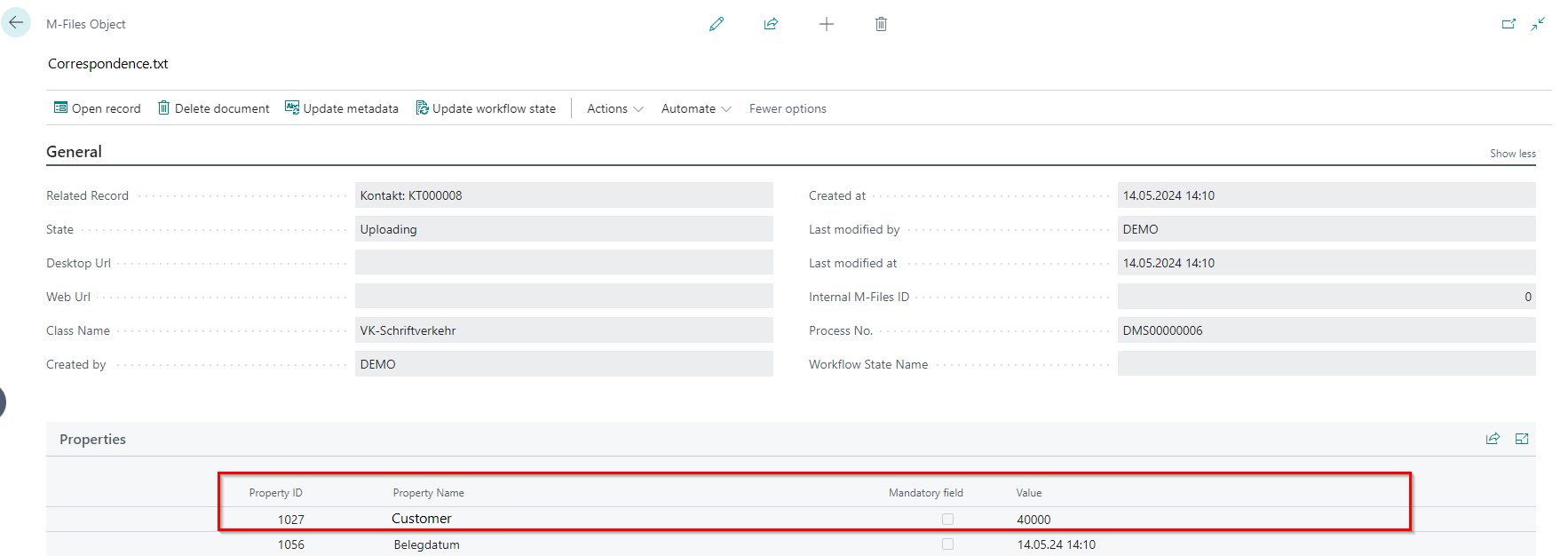Viewport: 1568px width, 556px height.
Task: Open the Actions dropdown menu
Action: coord(615,108)
